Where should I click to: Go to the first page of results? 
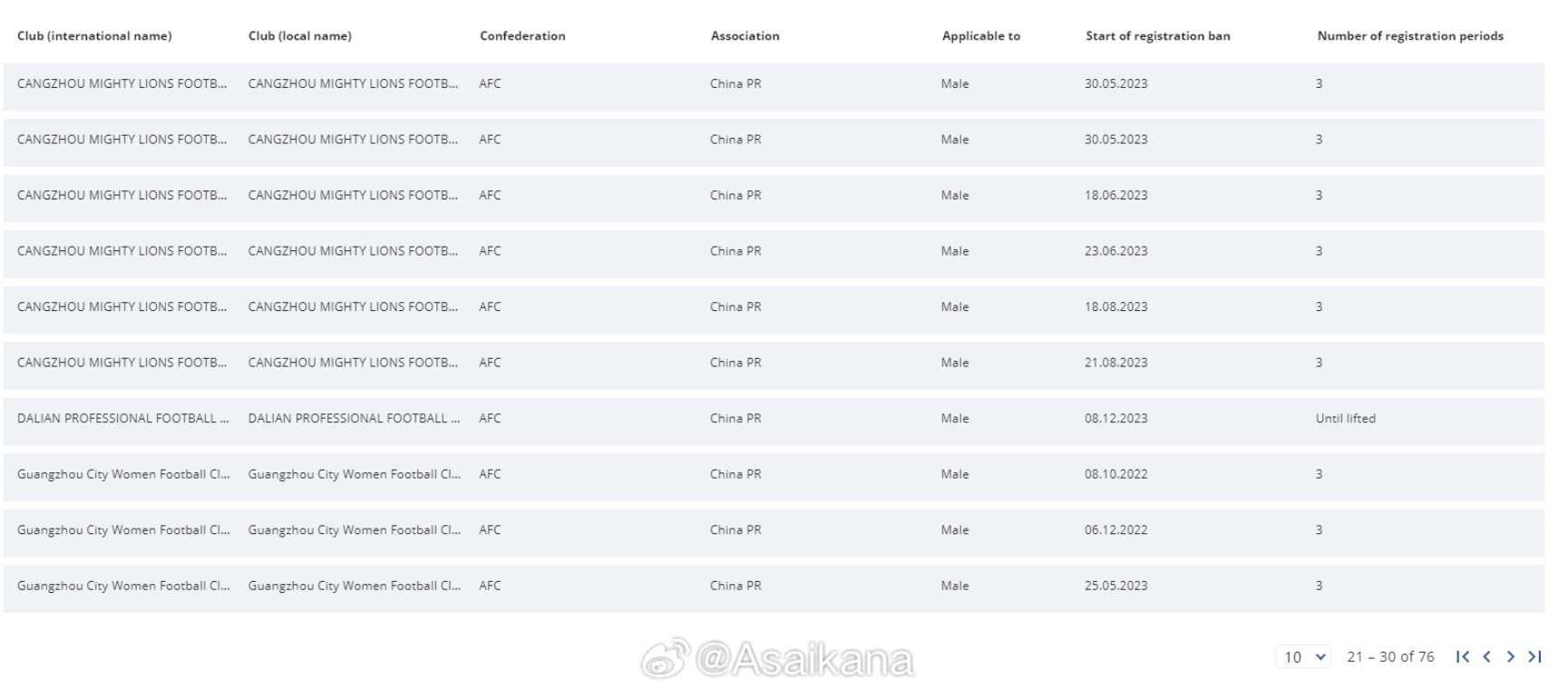(1462, 656)
